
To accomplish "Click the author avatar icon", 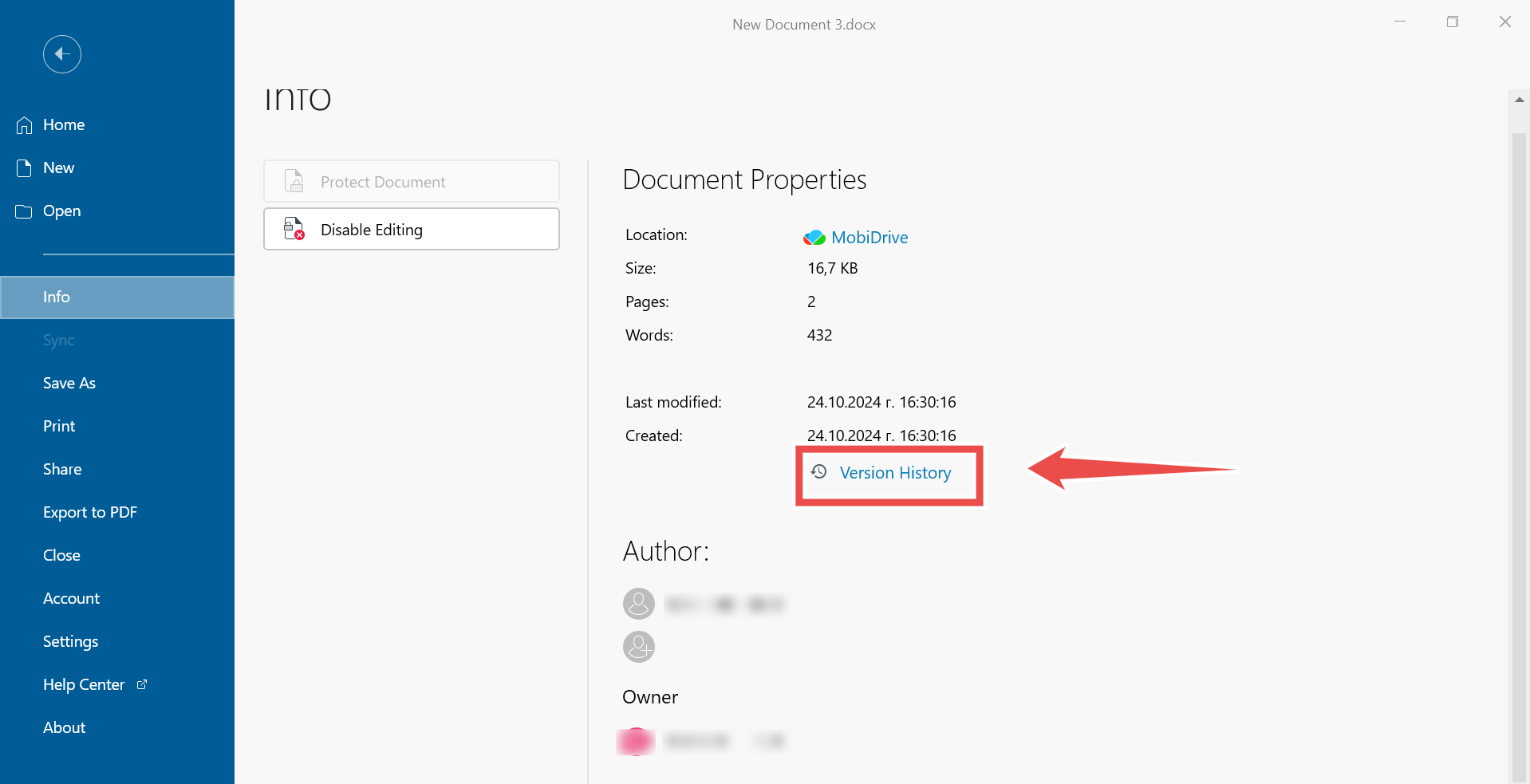I will (x=639, y=604).
